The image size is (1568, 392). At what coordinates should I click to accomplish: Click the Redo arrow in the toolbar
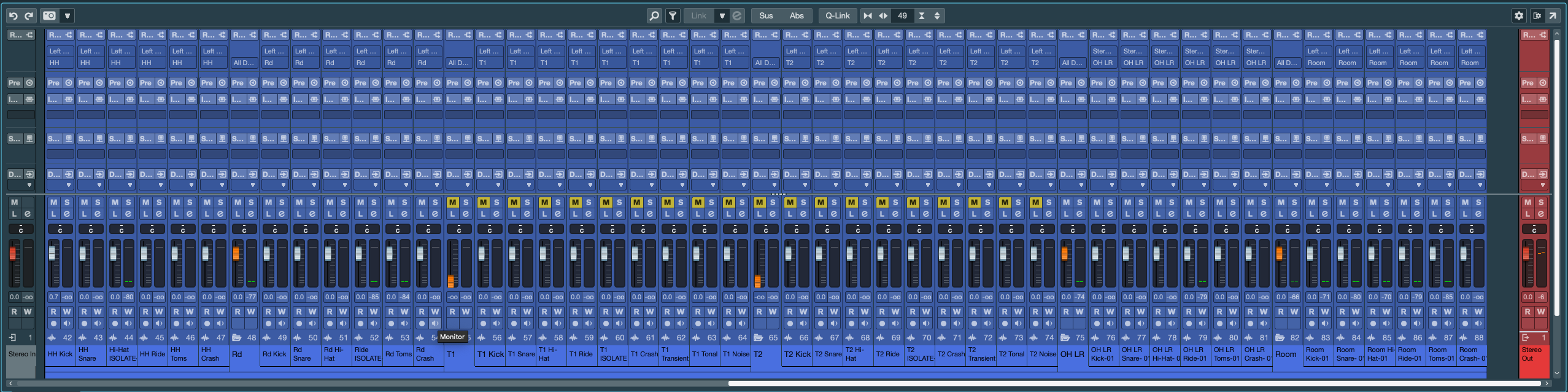coord(29,16)
